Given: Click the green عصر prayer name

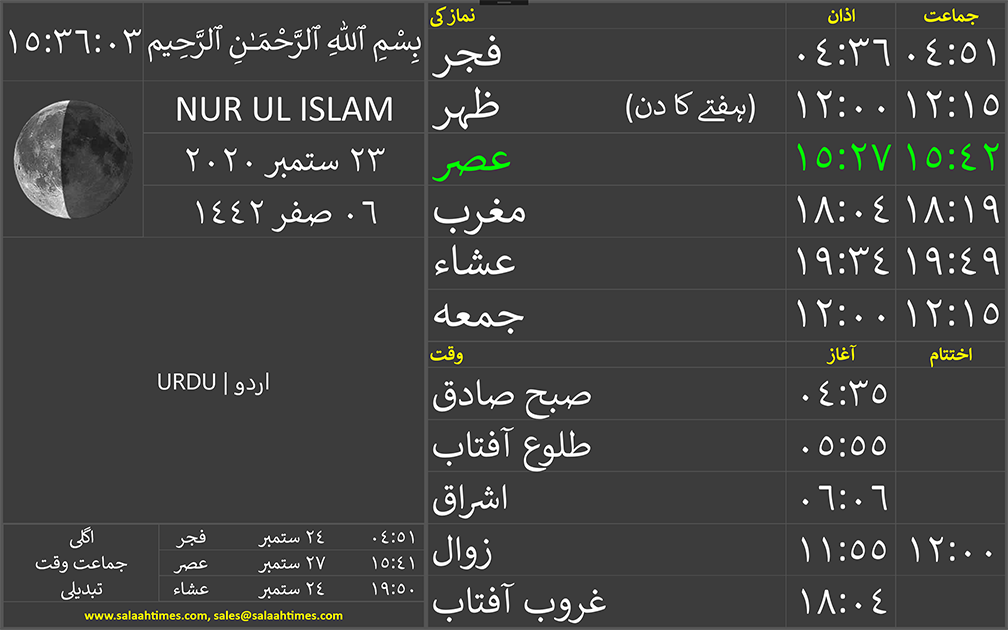Looking at the screenshot, I should pyautogui.click(x=471, y=159).
